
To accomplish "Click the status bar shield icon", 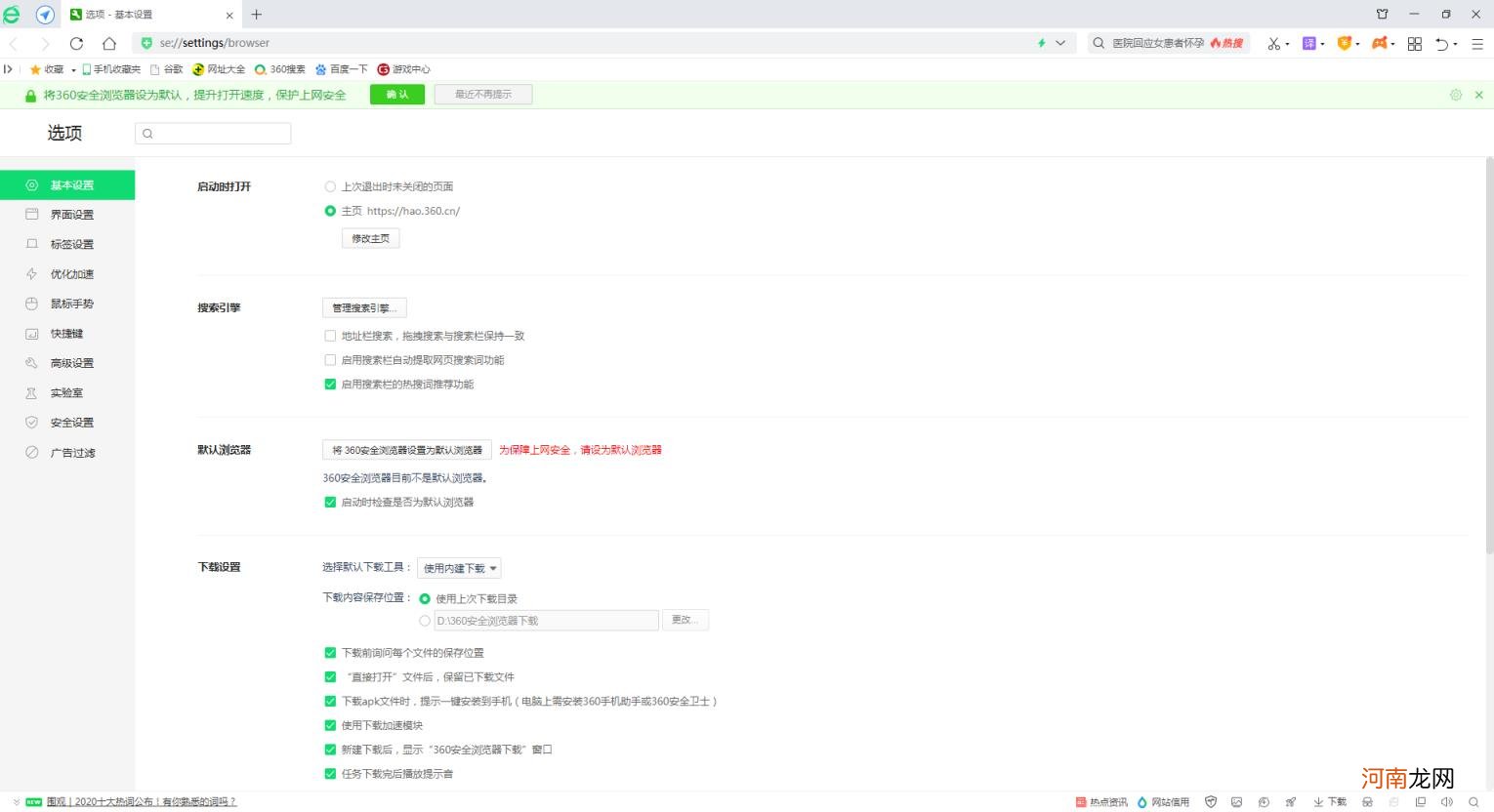I will (x=1211, y=801).
